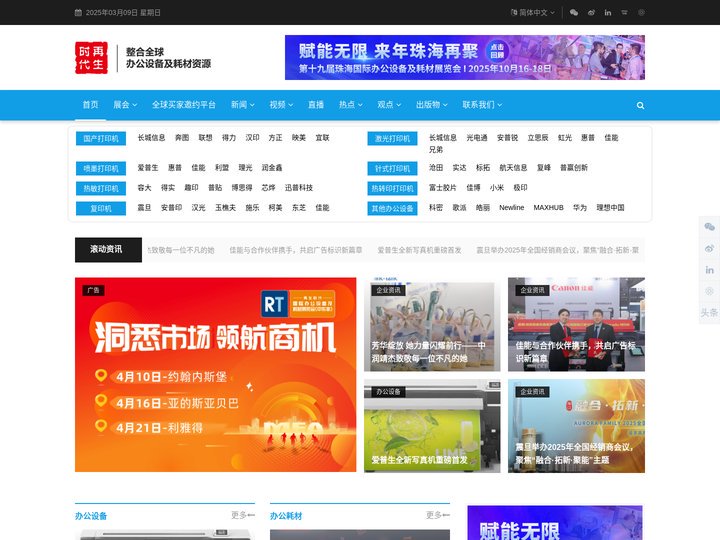Expand the 热点 menu
Screen dimensions: 720x540
point(351,105)
